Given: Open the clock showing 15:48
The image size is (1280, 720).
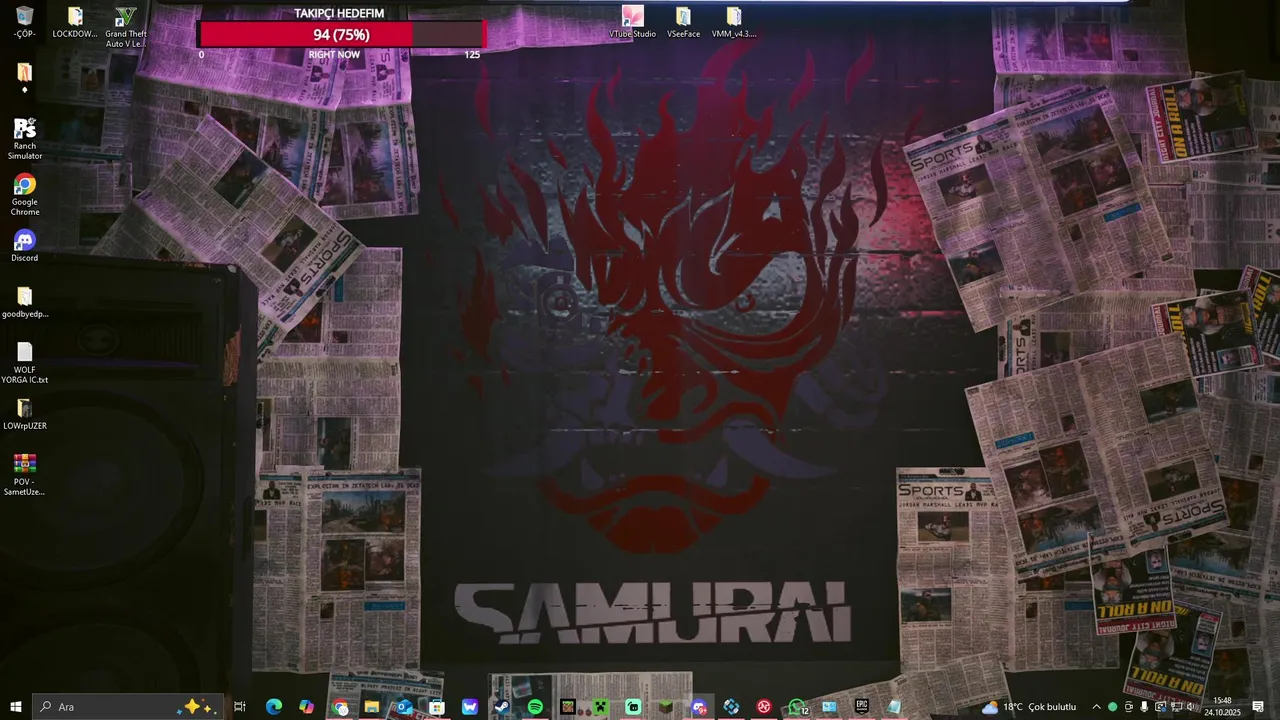Looking at the screenshot, I should click(1222, 707).
